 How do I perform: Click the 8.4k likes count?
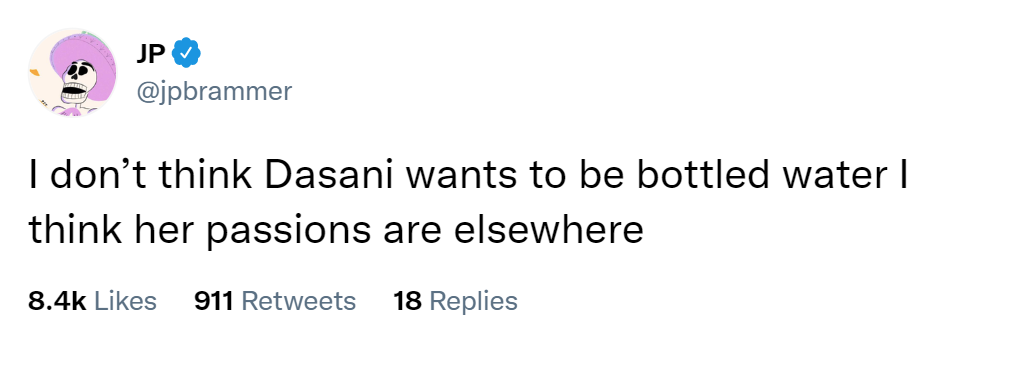pos(57,301)
